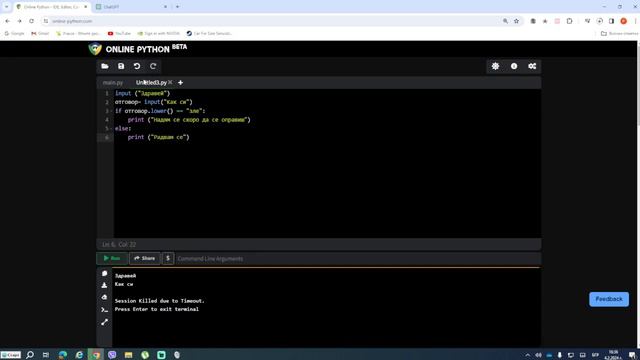Open the Chrome profile avatar
Image resolution: width=640 pixels, height=360 pixels.
[623, 21]
